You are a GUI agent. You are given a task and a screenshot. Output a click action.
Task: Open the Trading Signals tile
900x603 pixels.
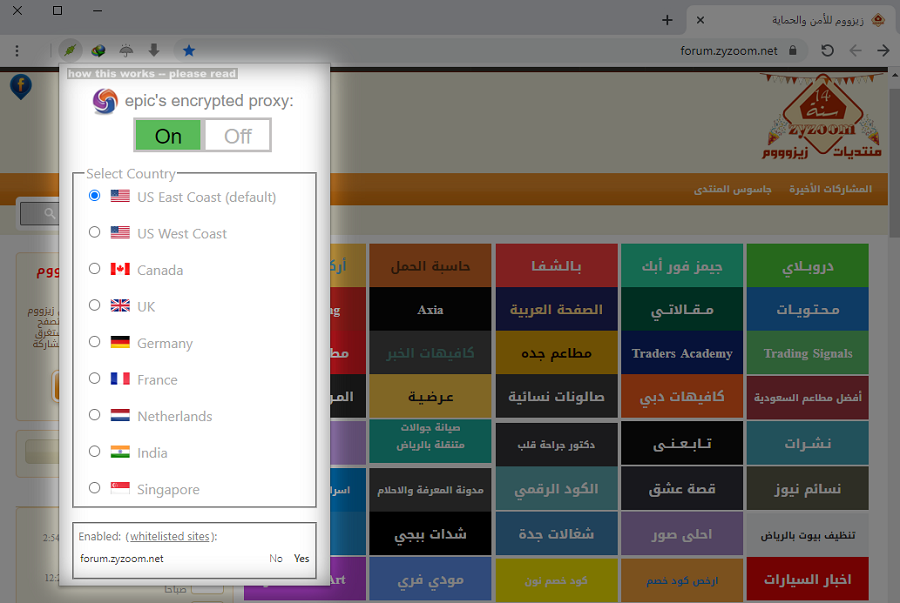[808, 353]
